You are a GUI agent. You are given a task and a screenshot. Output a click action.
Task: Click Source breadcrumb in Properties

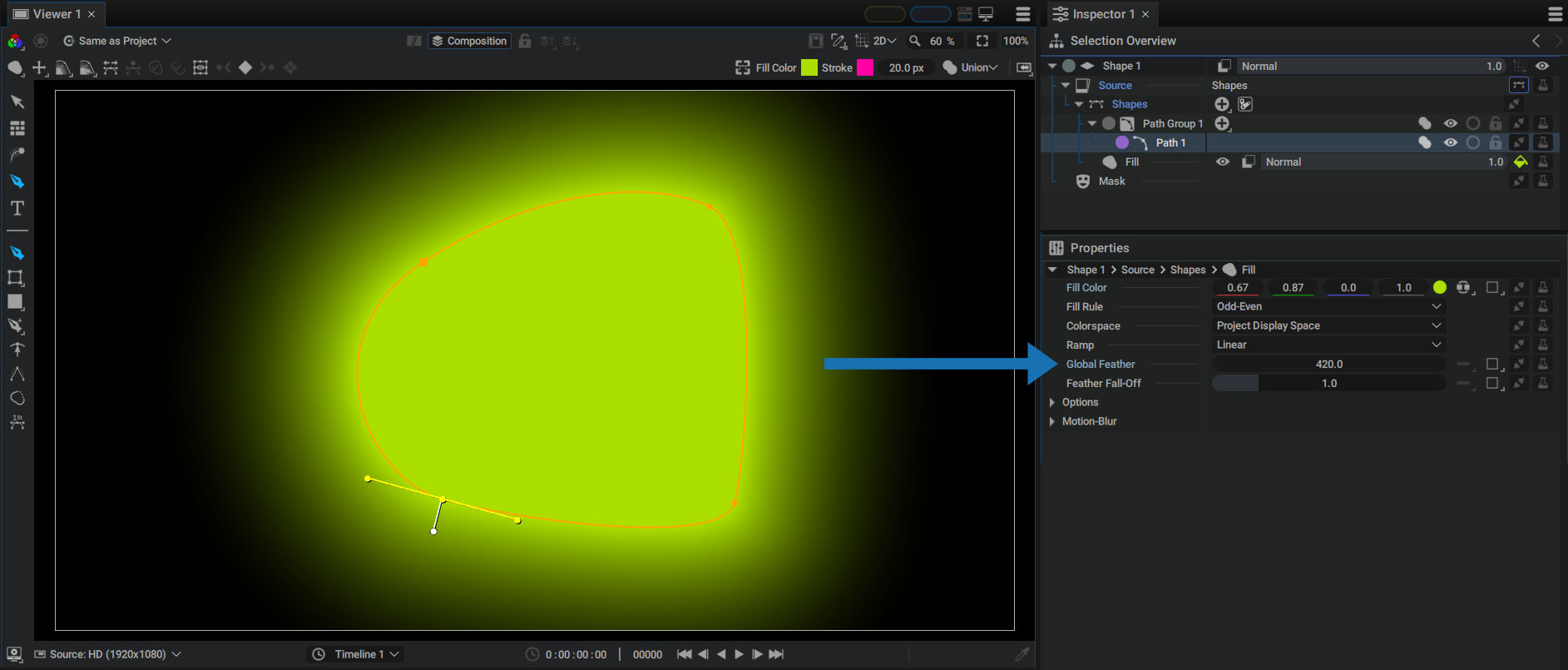pyautogui.click(x=1137, y=270)
